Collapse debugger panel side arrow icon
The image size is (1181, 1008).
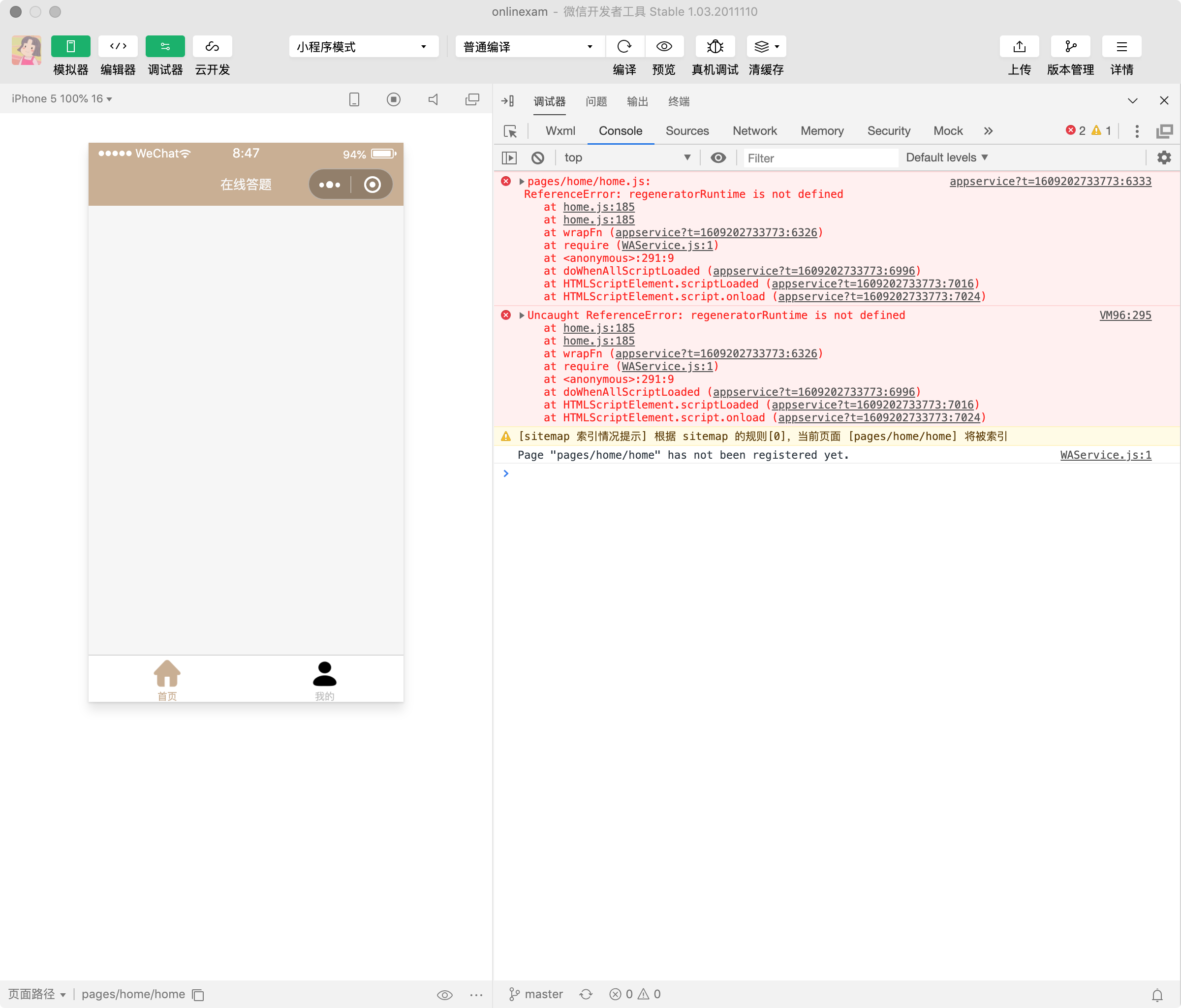tap(507, 101)
